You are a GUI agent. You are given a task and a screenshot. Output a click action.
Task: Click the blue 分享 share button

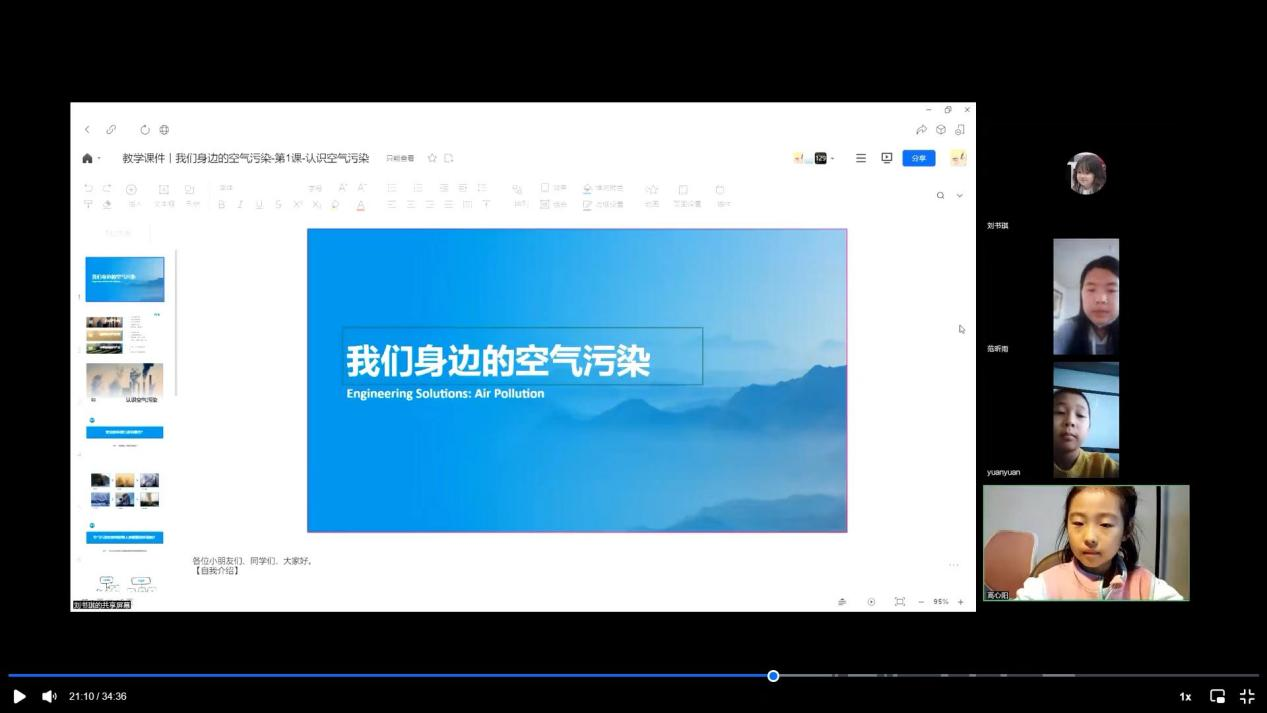click(x=918, y=158)
